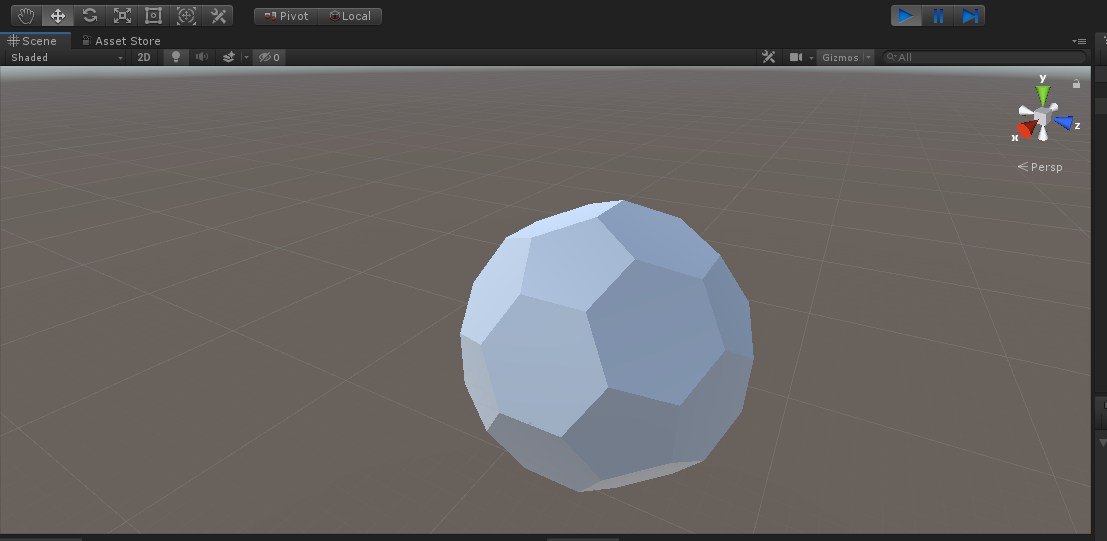This screenshot has width=1107, height=541.
Task: Open scene camera settings
Action: [796, 57]
